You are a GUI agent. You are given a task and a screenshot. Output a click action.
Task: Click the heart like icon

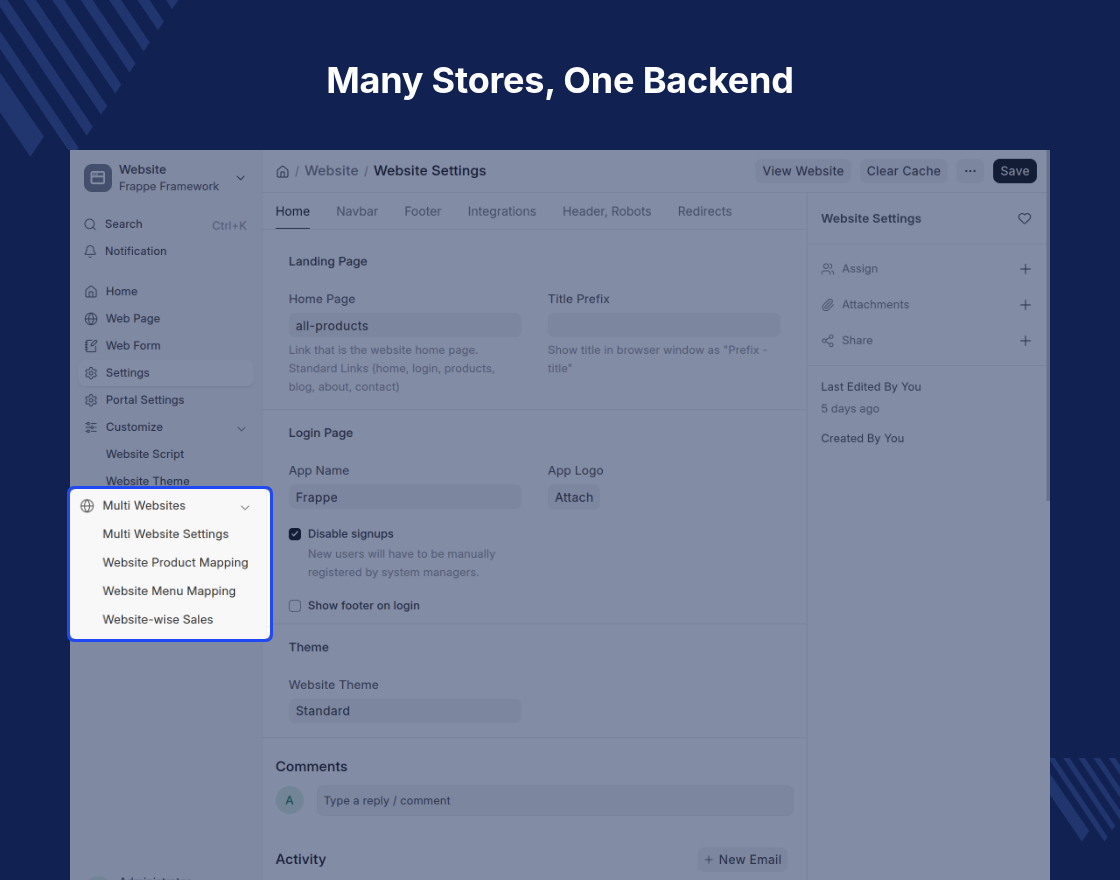tap(1024, 219)
